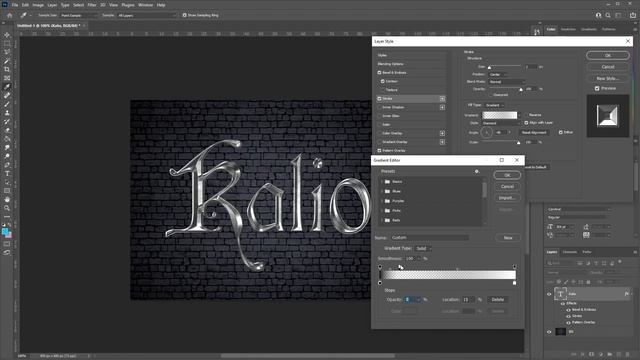This screenshot has height=360, width=640.
Task: Add another Color Overlay with plus icon
Action: [442, 133]
